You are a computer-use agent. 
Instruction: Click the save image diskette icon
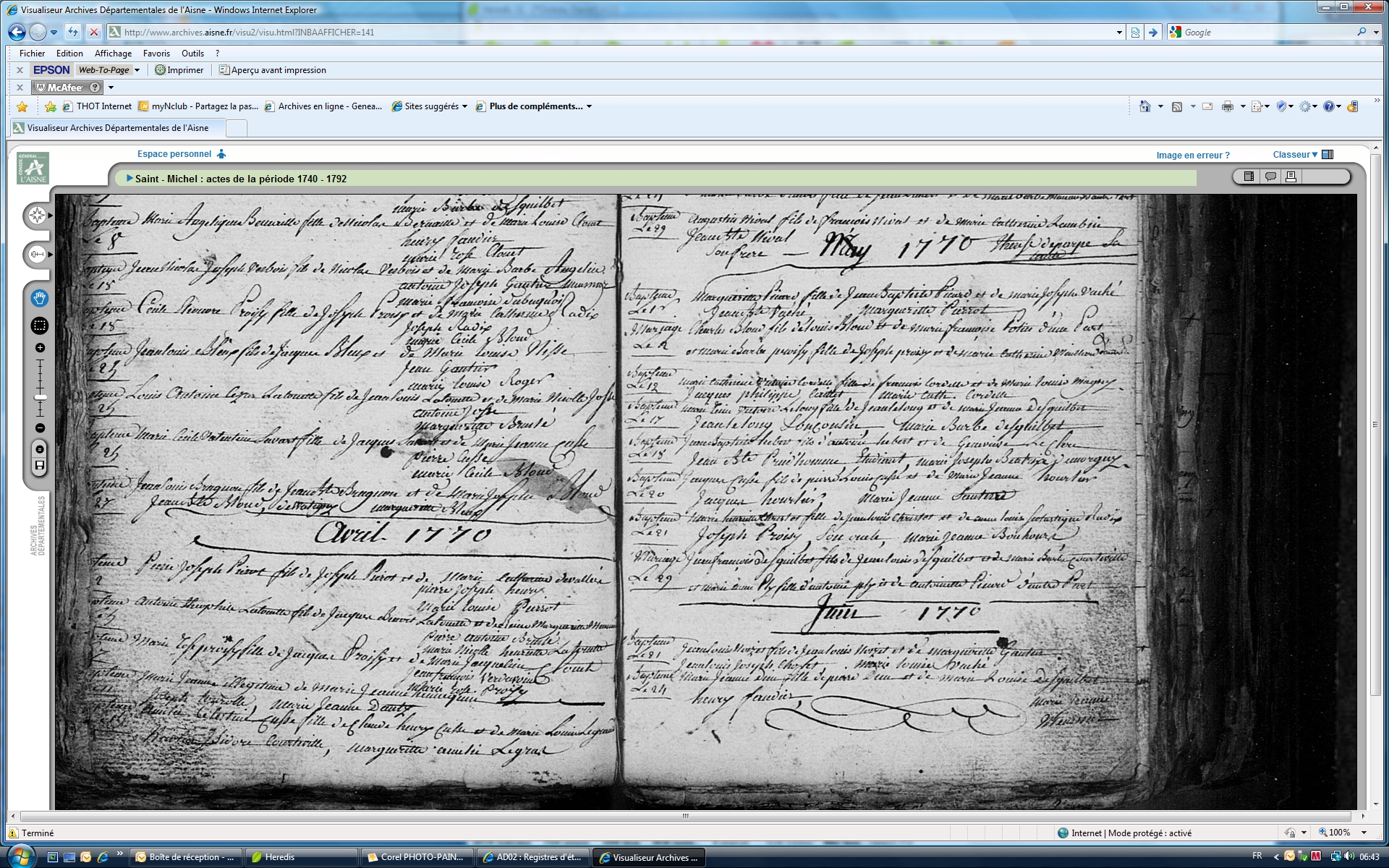click(40, 465)
